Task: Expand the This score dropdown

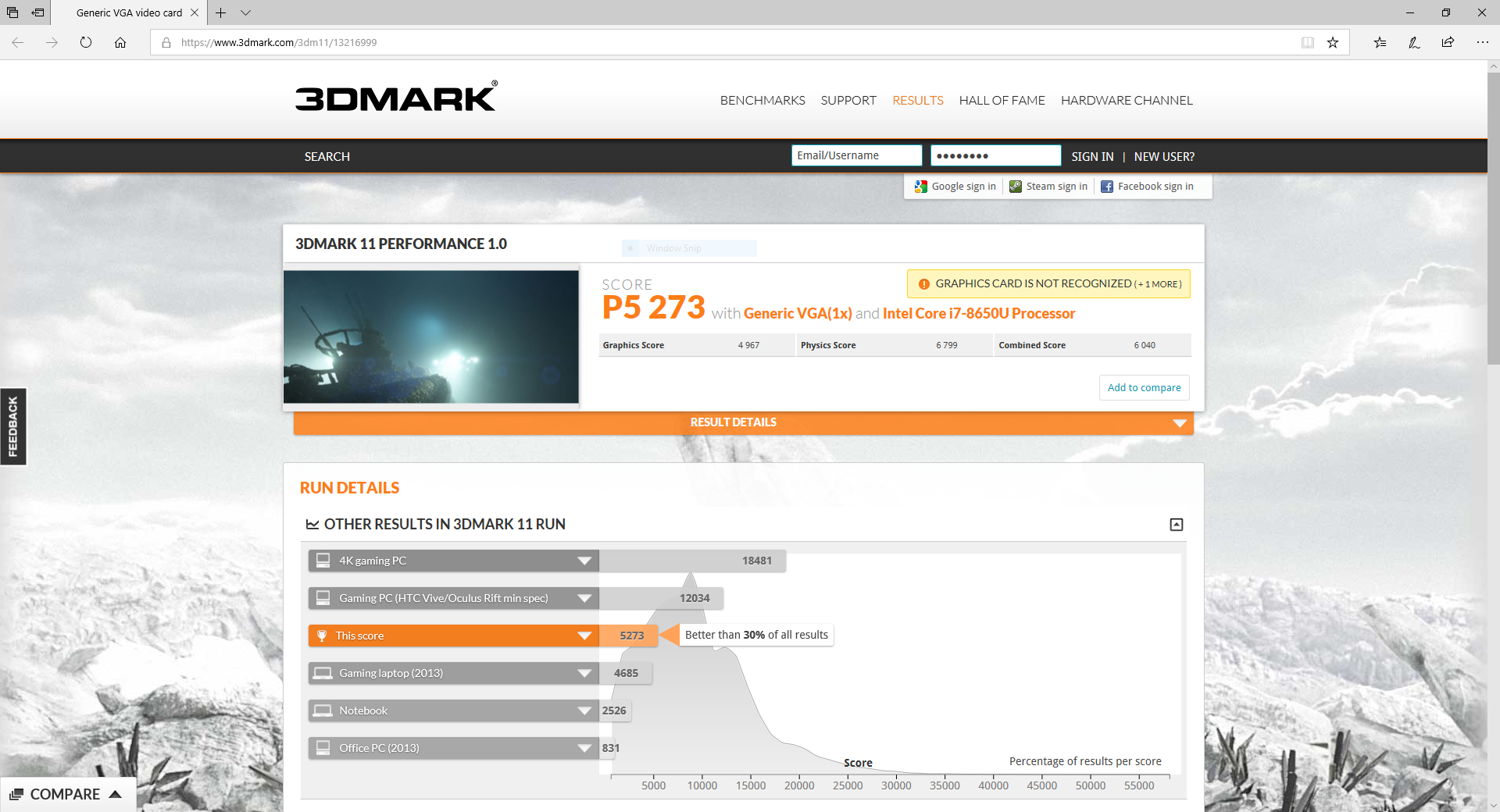Action: [584, 636]
